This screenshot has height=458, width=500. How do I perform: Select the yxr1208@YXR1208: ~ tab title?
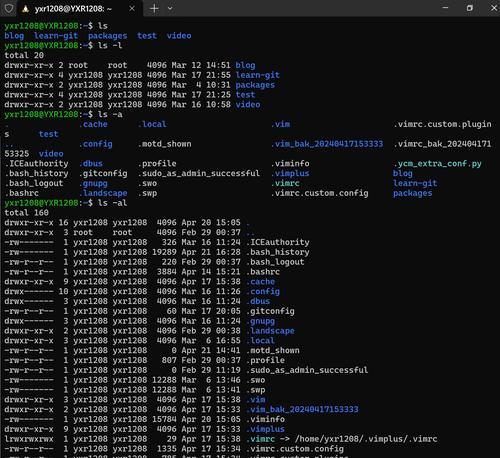[x=73, y=9]
